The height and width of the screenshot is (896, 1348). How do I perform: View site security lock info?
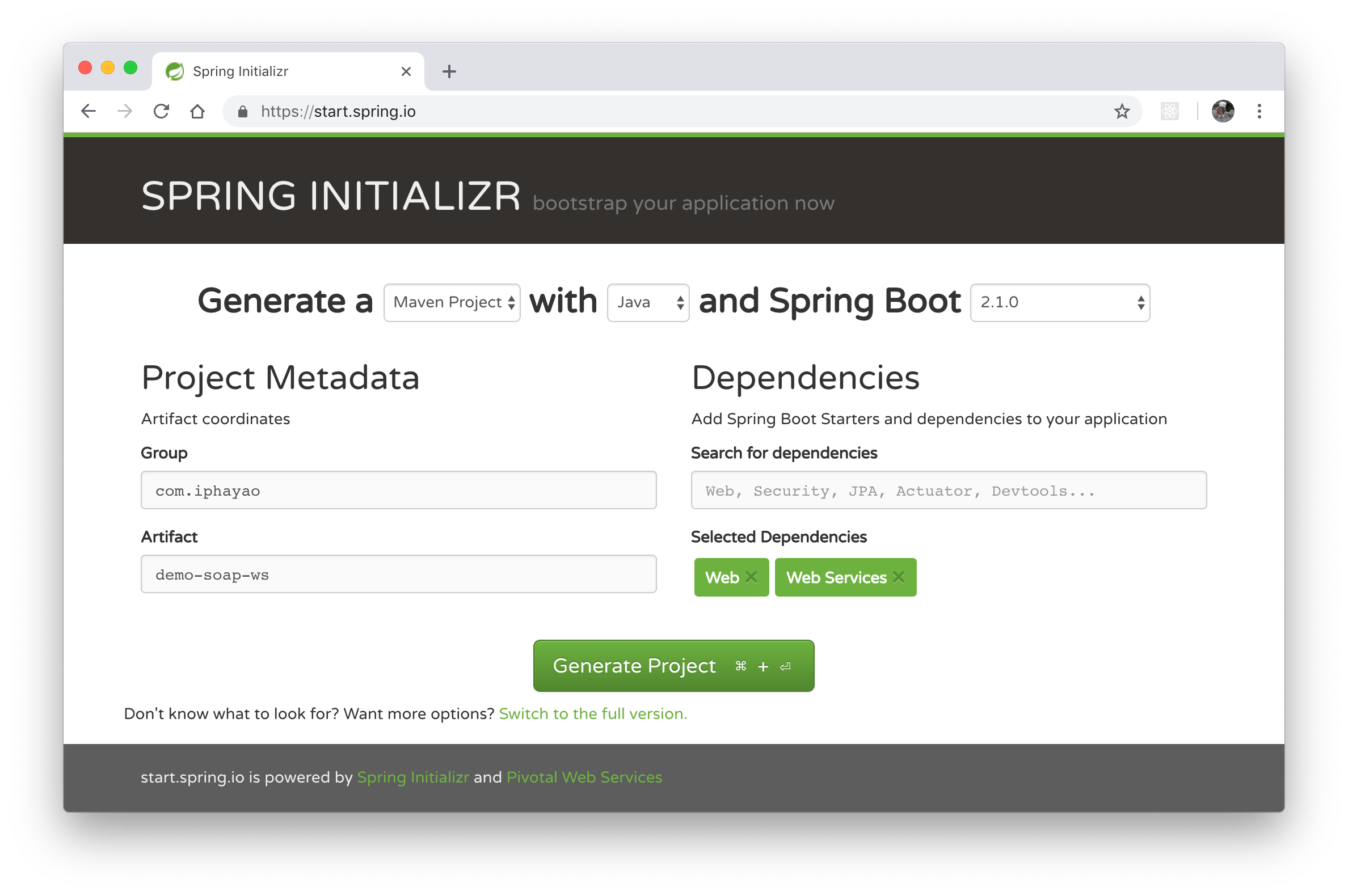pyautogui.click(x=242, y=111)
